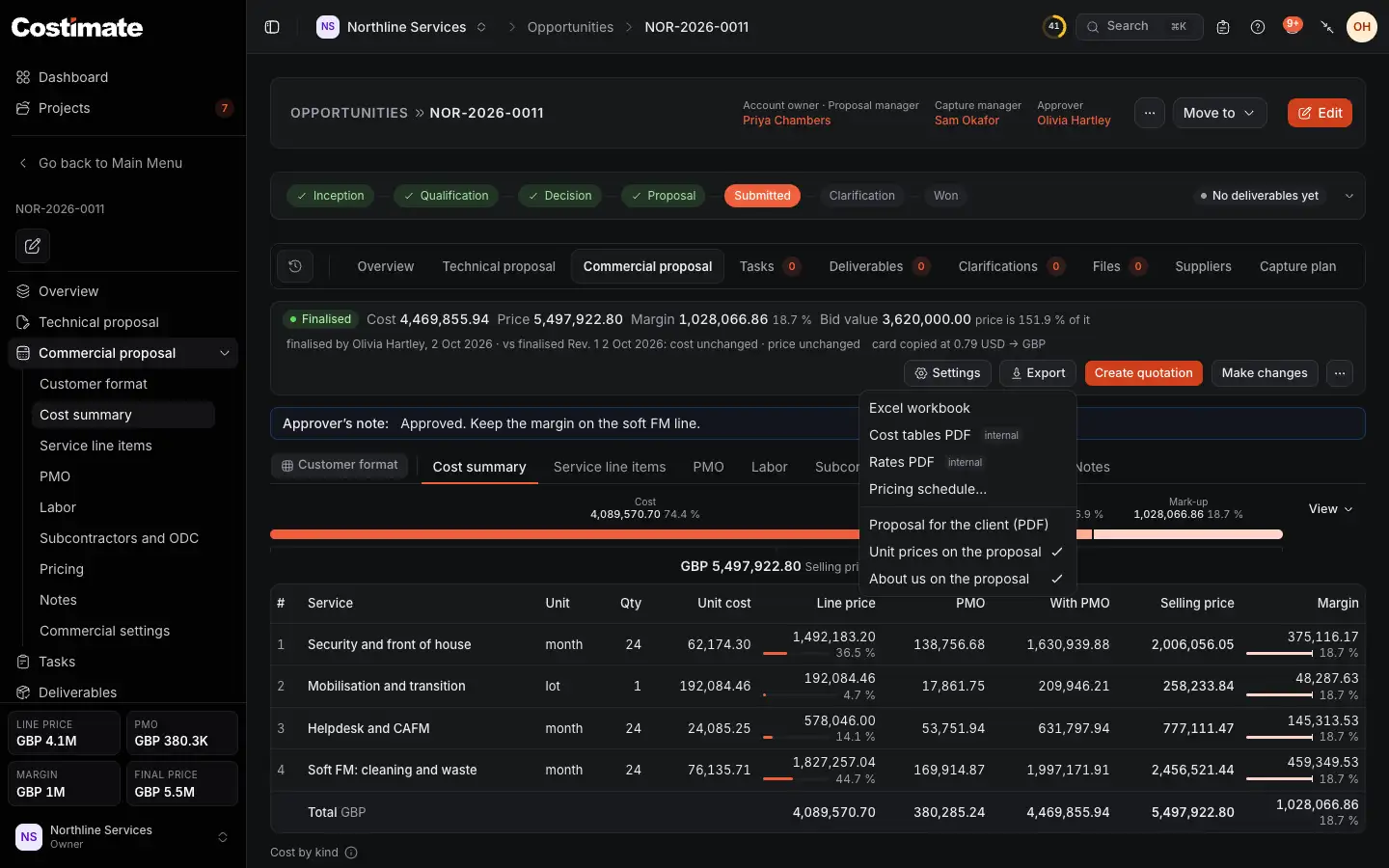Screen dimensions: 1389x868
Task: Choose Cost tables PDF from the Export menu
Action: (967, 435)
